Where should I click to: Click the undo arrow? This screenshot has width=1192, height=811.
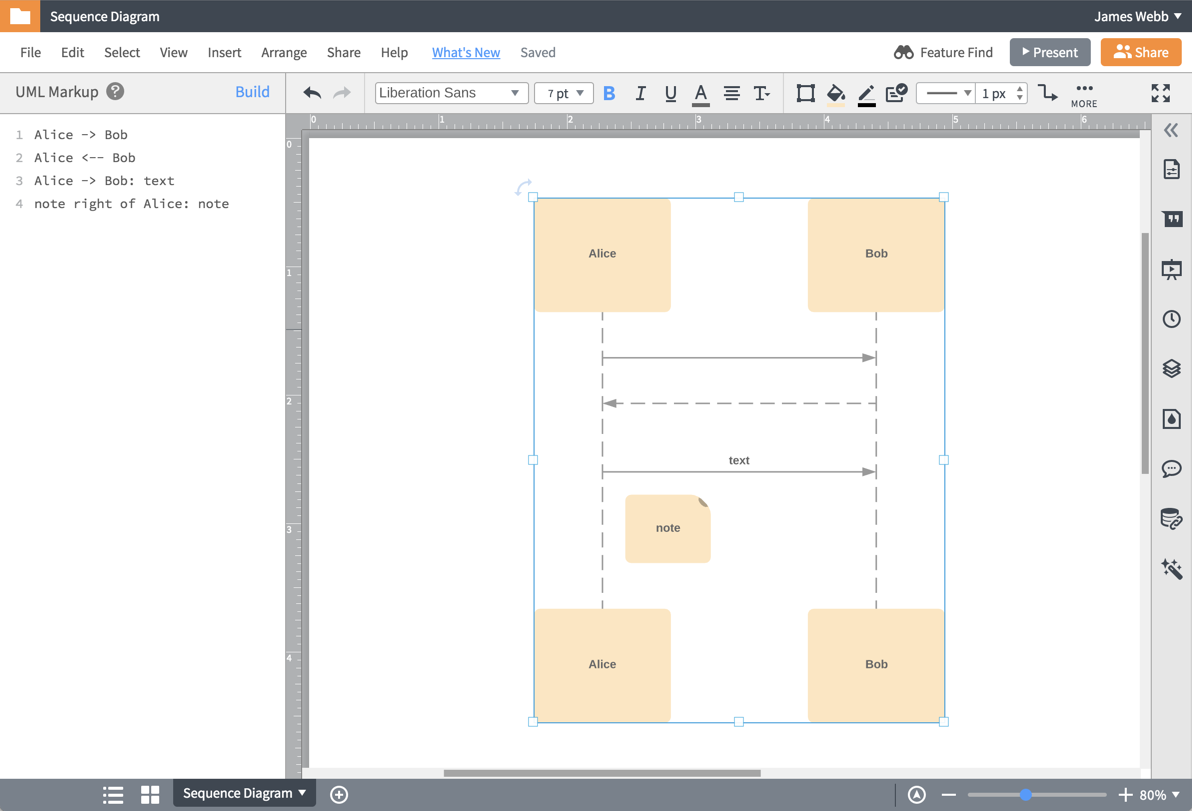[x=311, y=93]
